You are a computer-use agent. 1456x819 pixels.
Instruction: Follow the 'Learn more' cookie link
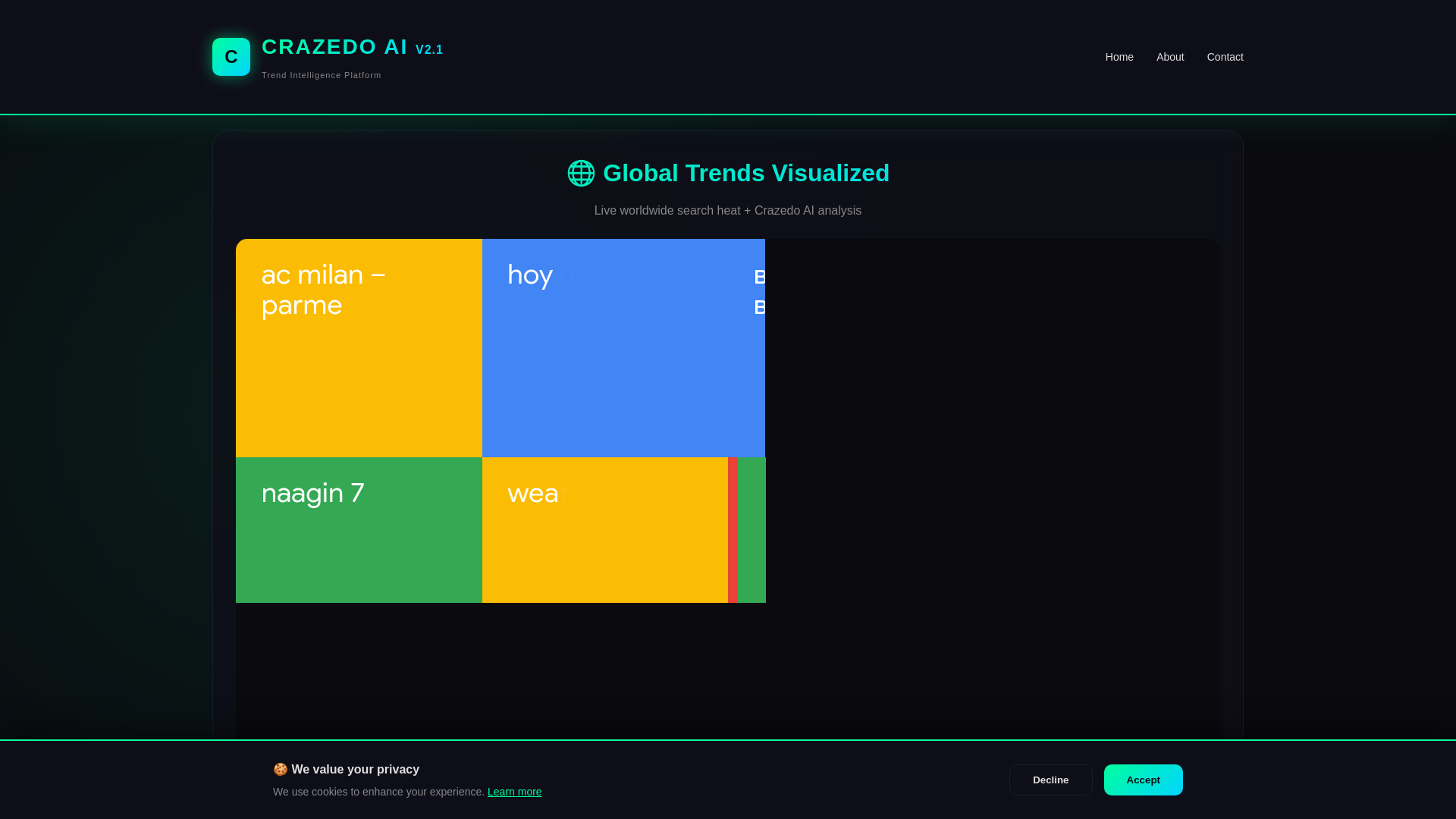click(x=514, y=792)
